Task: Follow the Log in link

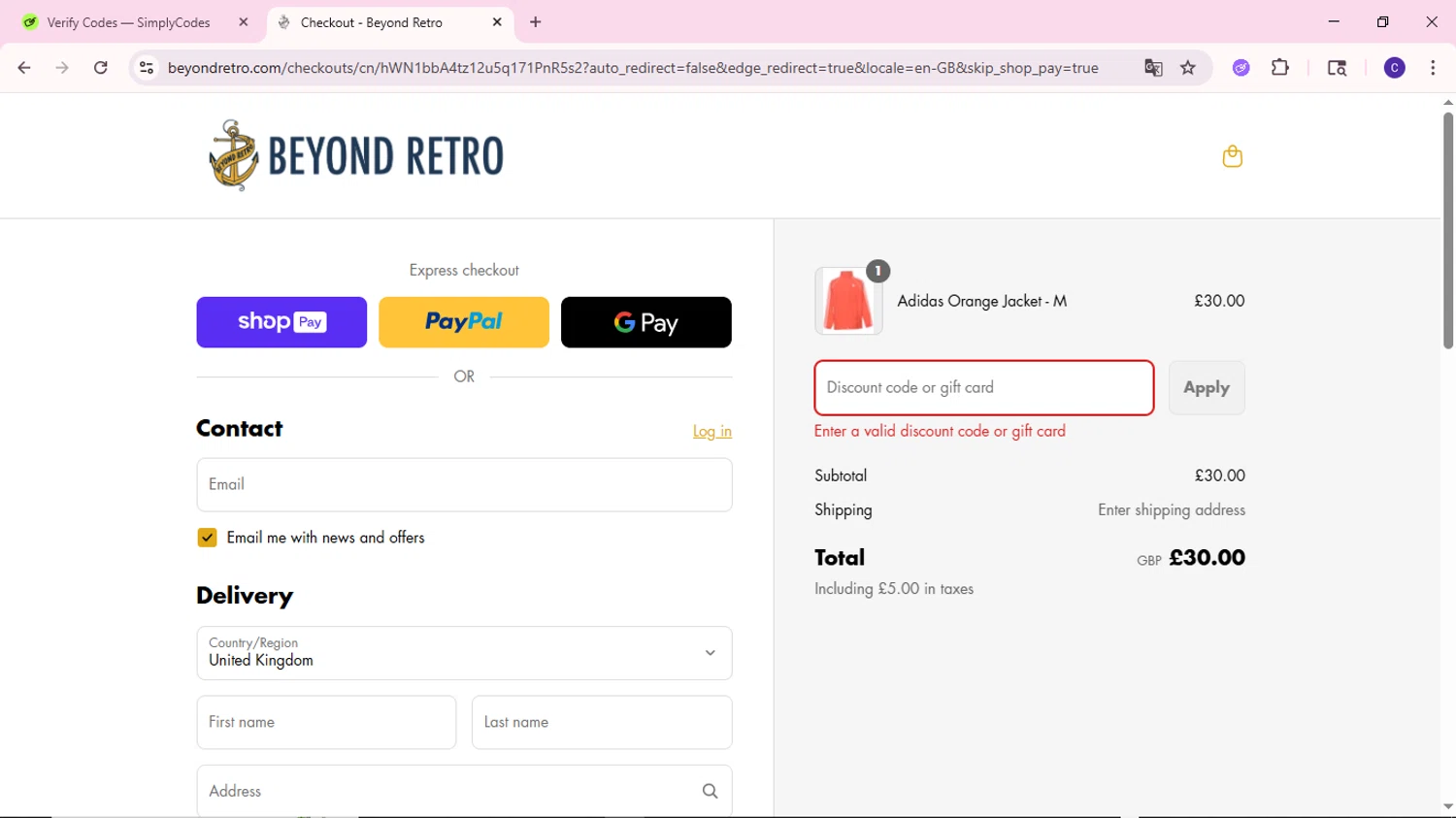Action: coord(712,431)
